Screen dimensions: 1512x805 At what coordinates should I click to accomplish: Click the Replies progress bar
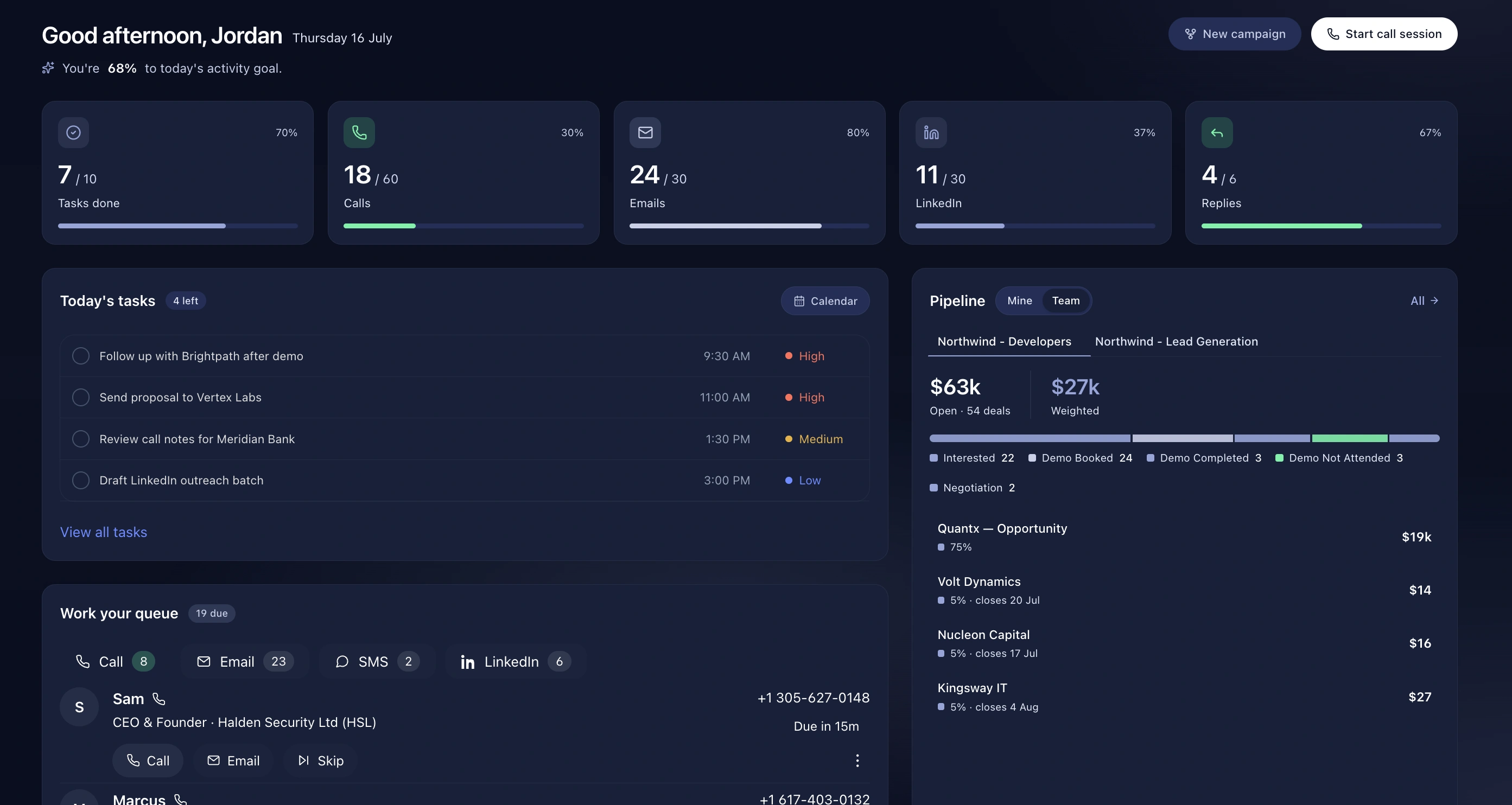click(x=1322, y=226)
